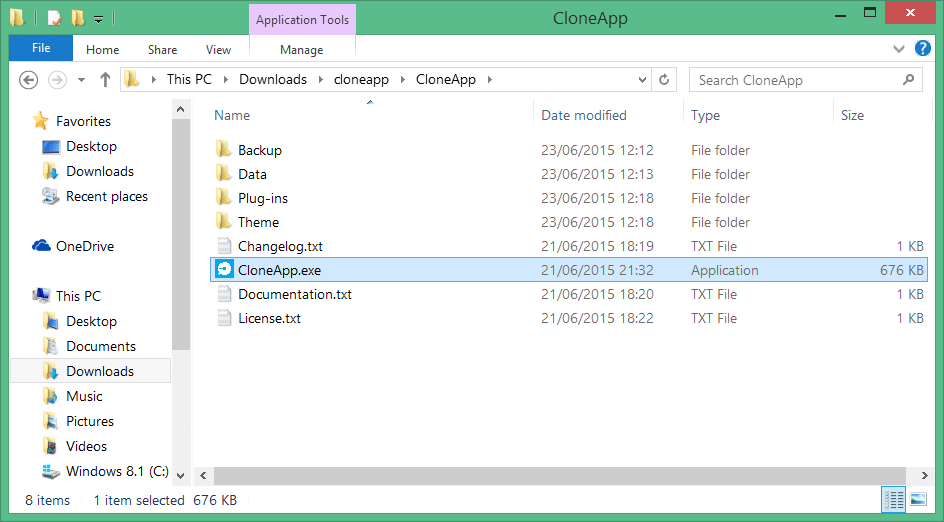This screenshot has width=944, height=522.
Task: Click the navigation pane scroll down arrow
Action: coord(180,476)
